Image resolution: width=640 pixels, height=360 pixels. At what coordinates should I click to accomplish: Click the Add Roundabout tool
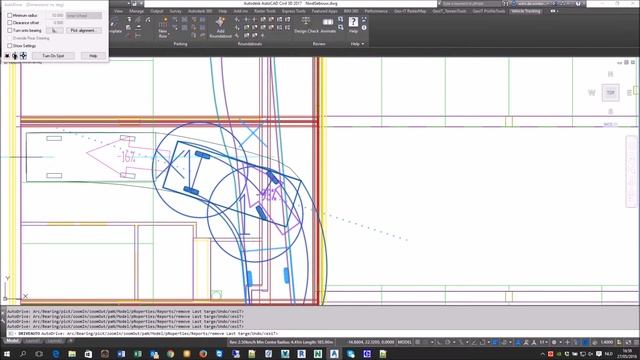tap(220, 28)
